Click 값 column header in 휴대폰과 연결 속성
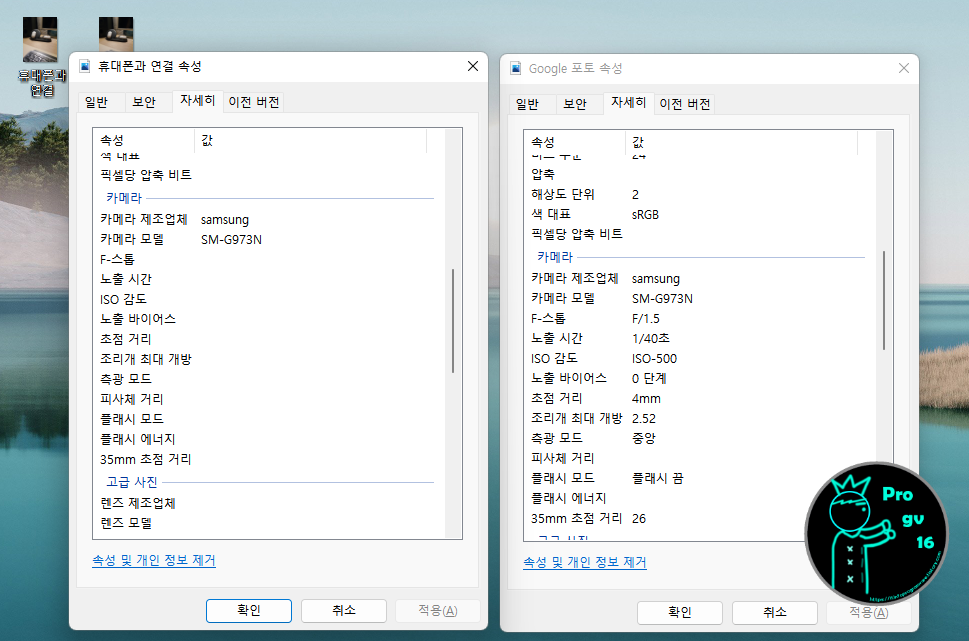The height and width of the screenshot is (641, 969). coord(311,140)
